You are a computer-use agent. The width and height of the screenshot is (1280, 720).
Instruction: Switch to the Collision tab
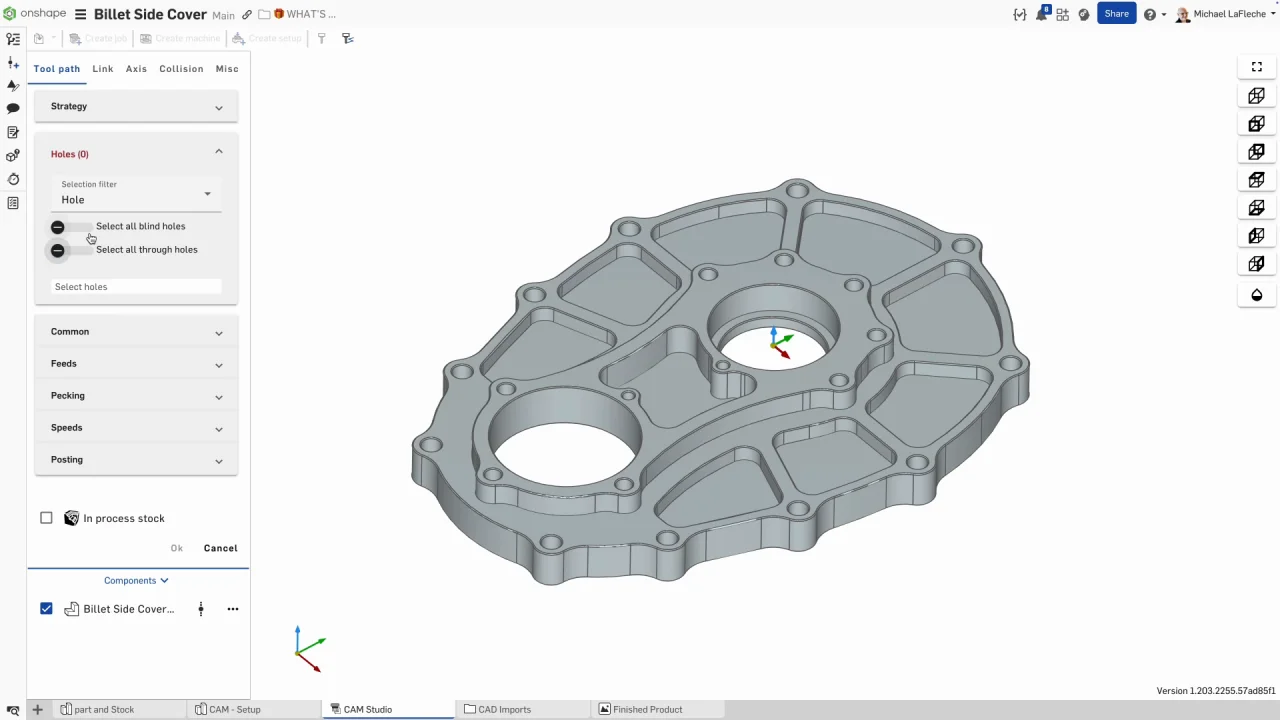[181, 69]
